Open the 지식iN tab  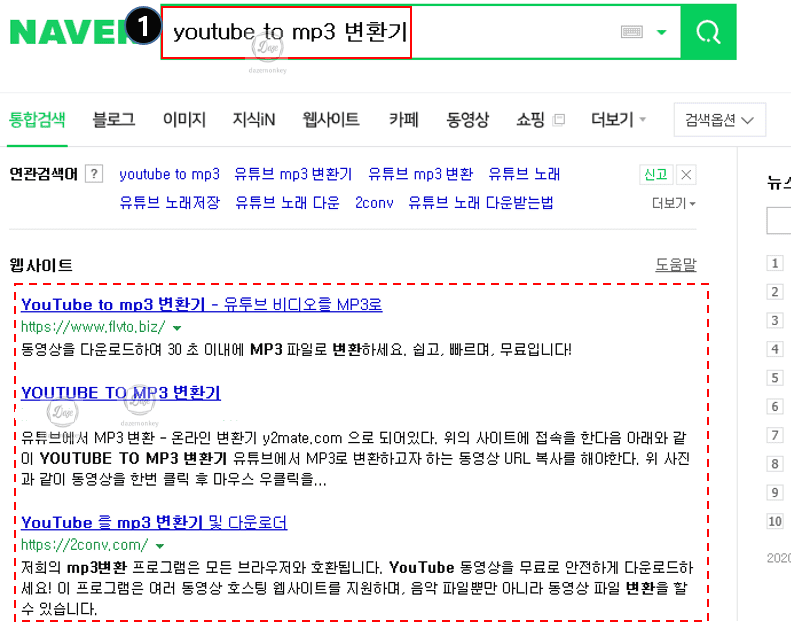(254, 120)
